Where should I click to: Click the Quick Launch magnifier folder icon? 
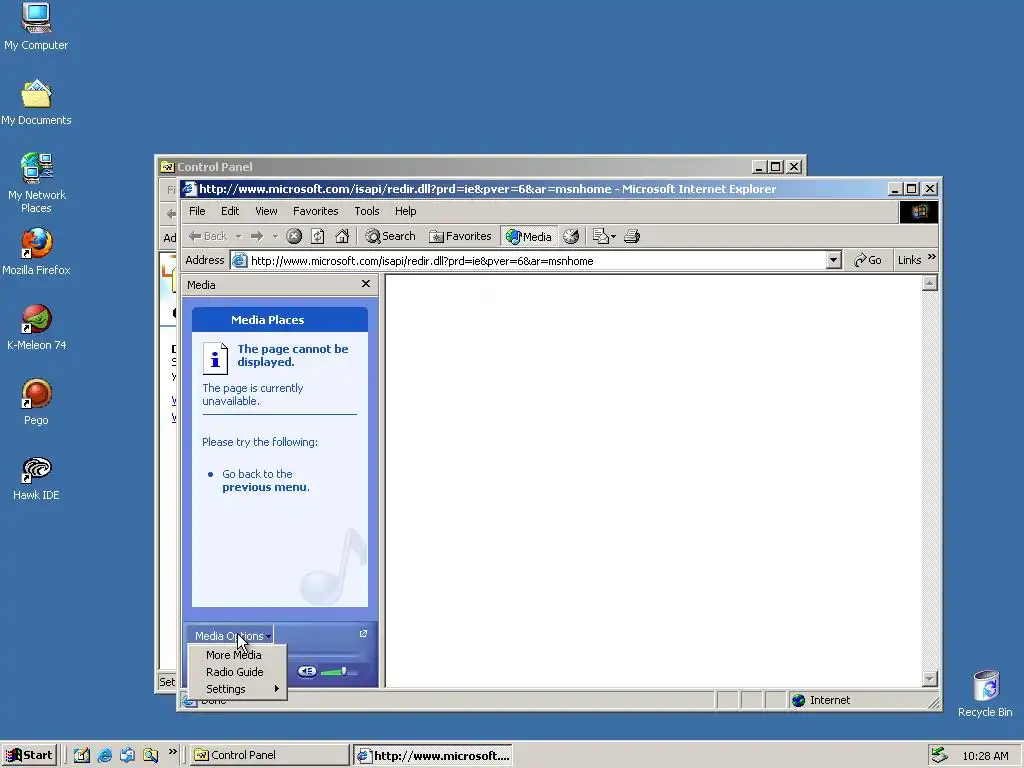pos(150,755)
